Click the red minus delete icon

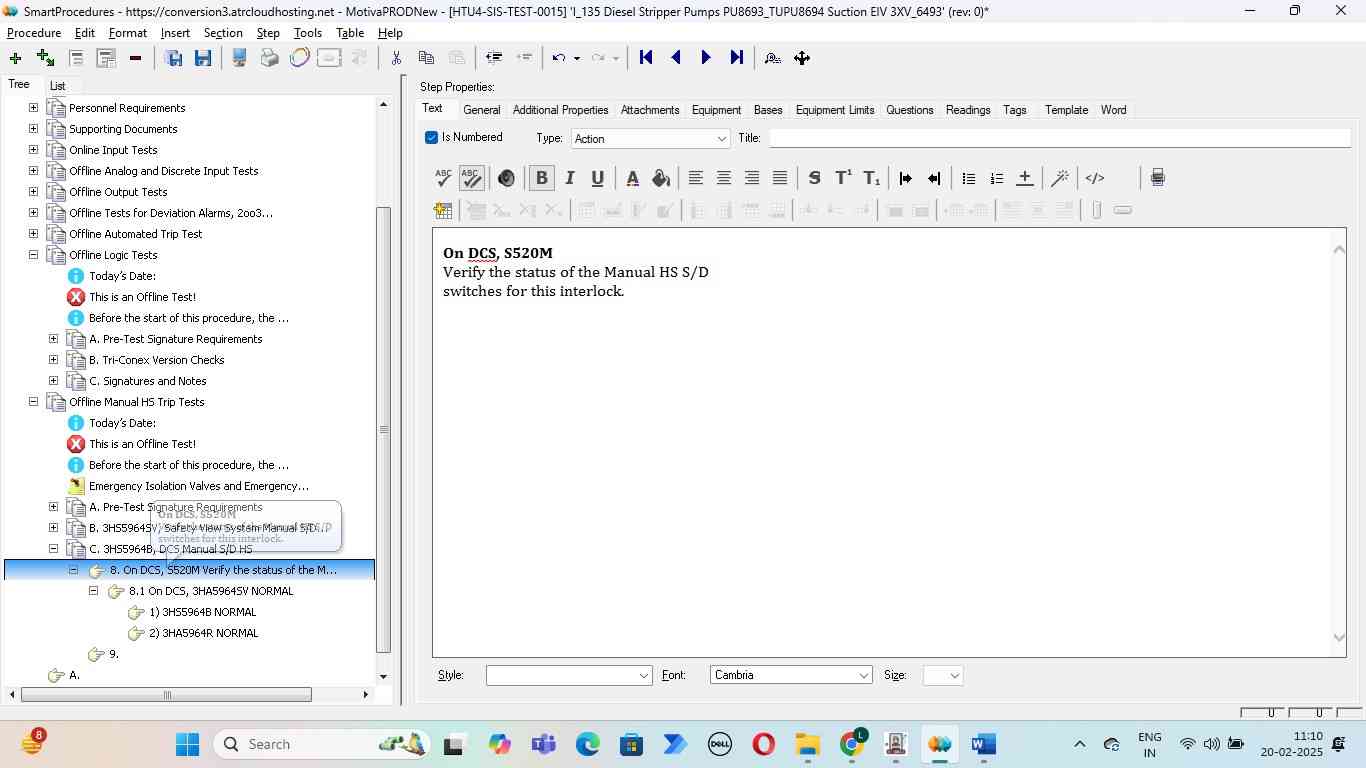pyautogui.click(x=135, y=58)
